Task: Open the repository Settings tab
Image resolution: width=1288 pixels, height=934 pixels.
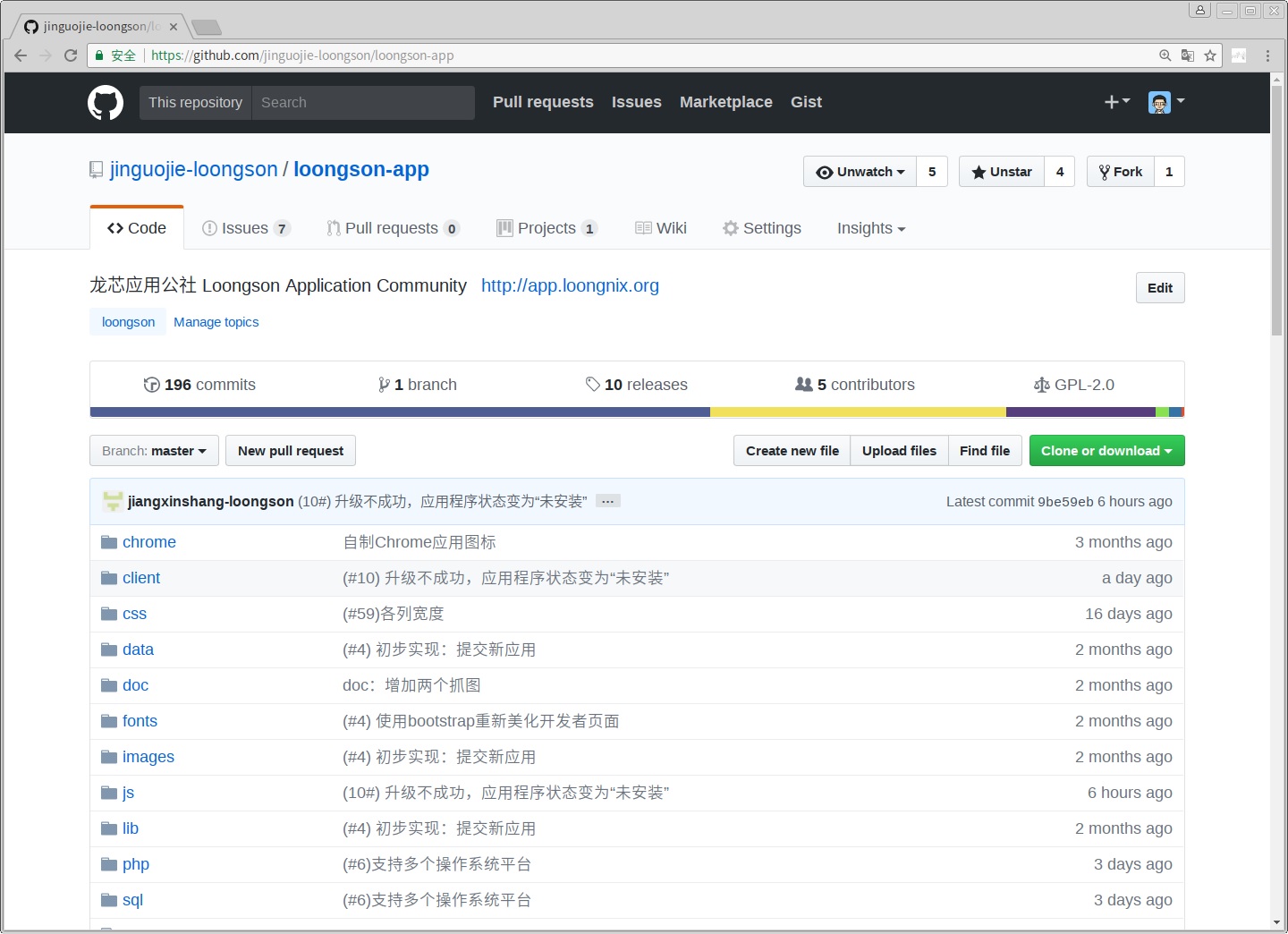Action: click(762, 228)
